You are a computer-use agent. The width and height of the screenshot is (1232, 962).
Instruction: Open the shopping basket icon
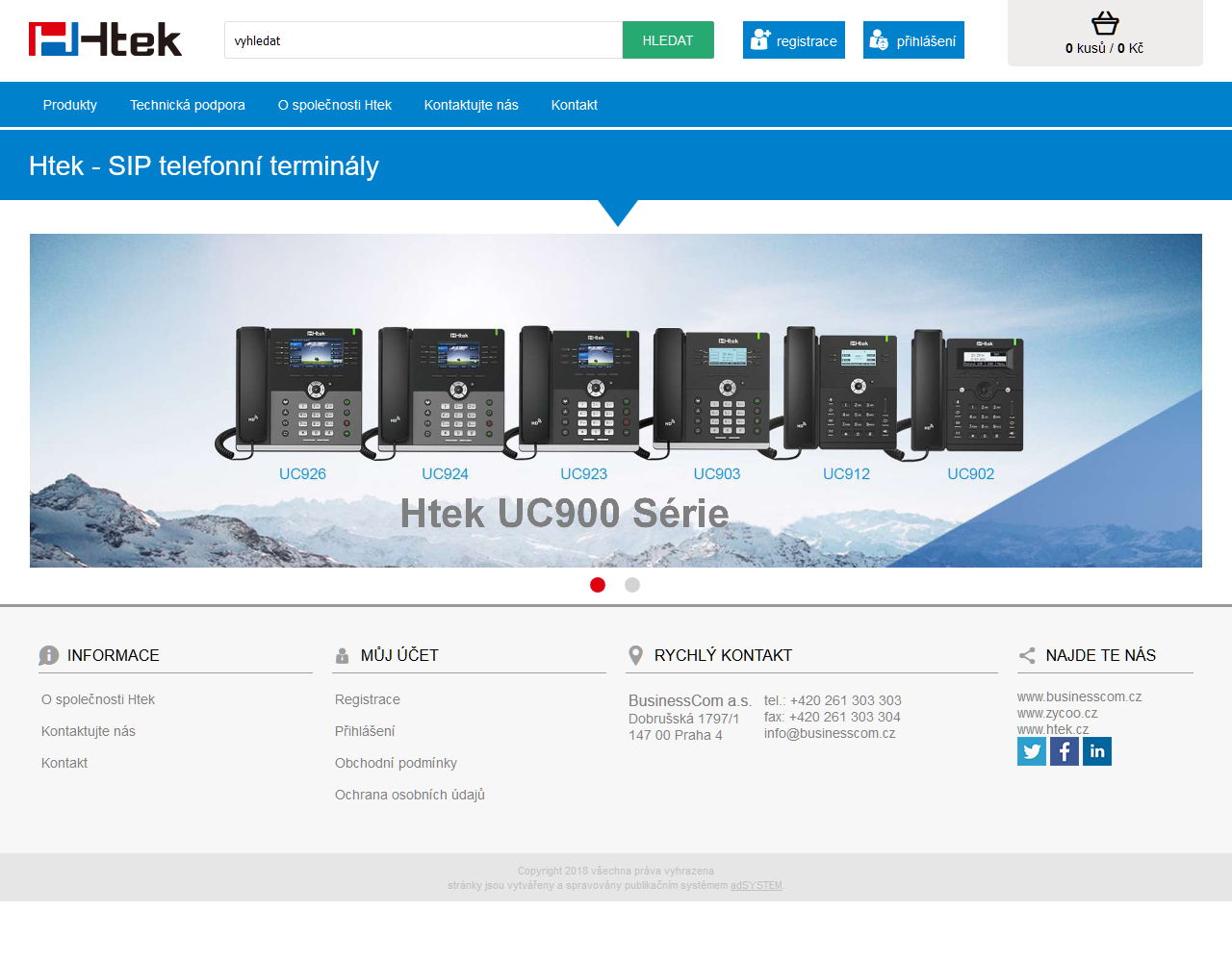click(1105, 23)
